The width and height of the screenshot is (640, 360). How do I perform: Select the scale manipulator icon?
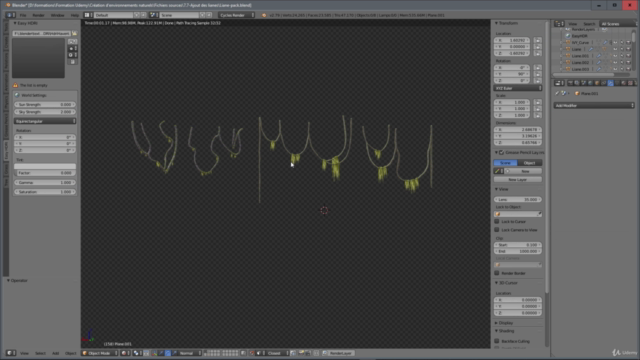[175, 353]
